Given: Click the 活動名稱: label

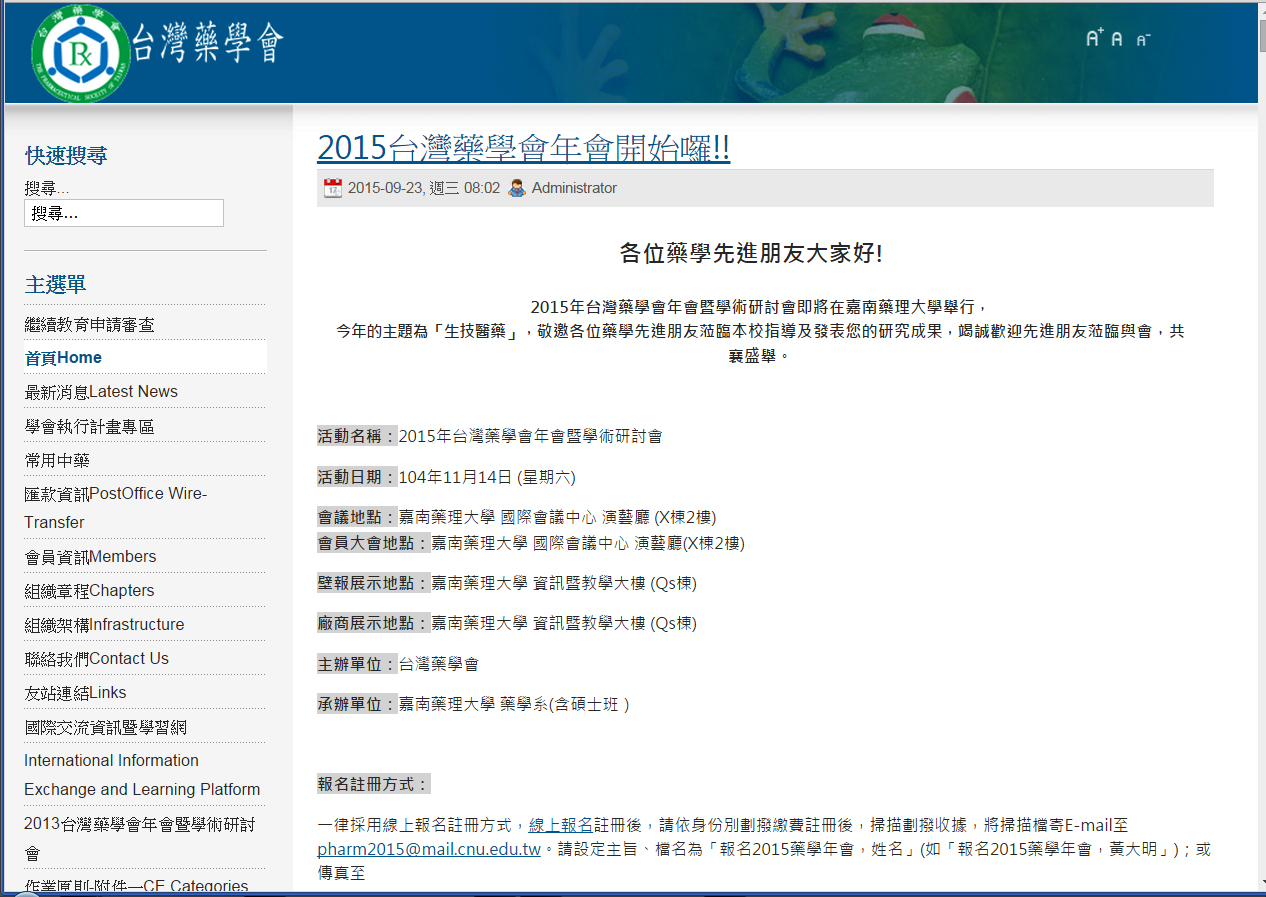Looking at the screenshot, I should click(358, 436).
